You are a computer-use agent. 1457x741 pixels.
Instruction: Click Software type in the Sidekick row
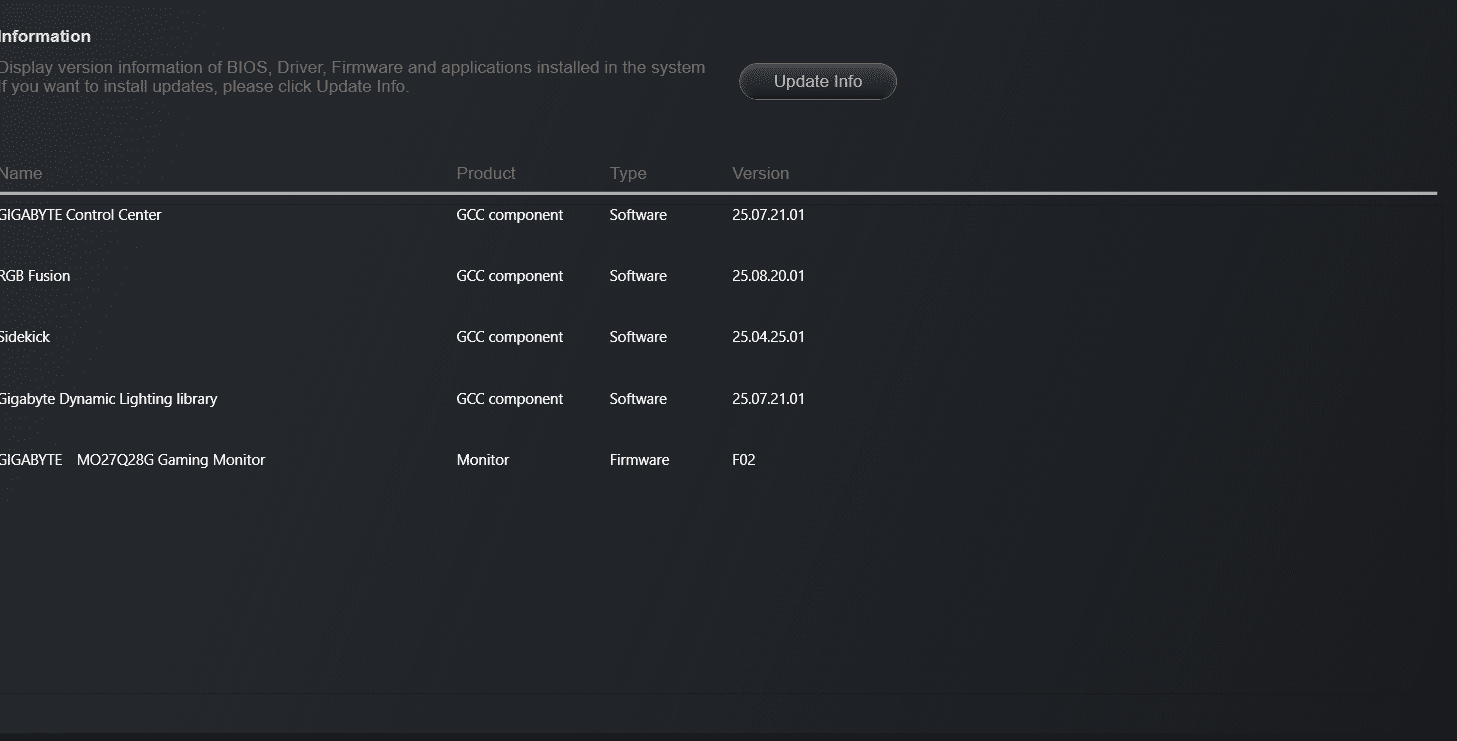point(638,337)
